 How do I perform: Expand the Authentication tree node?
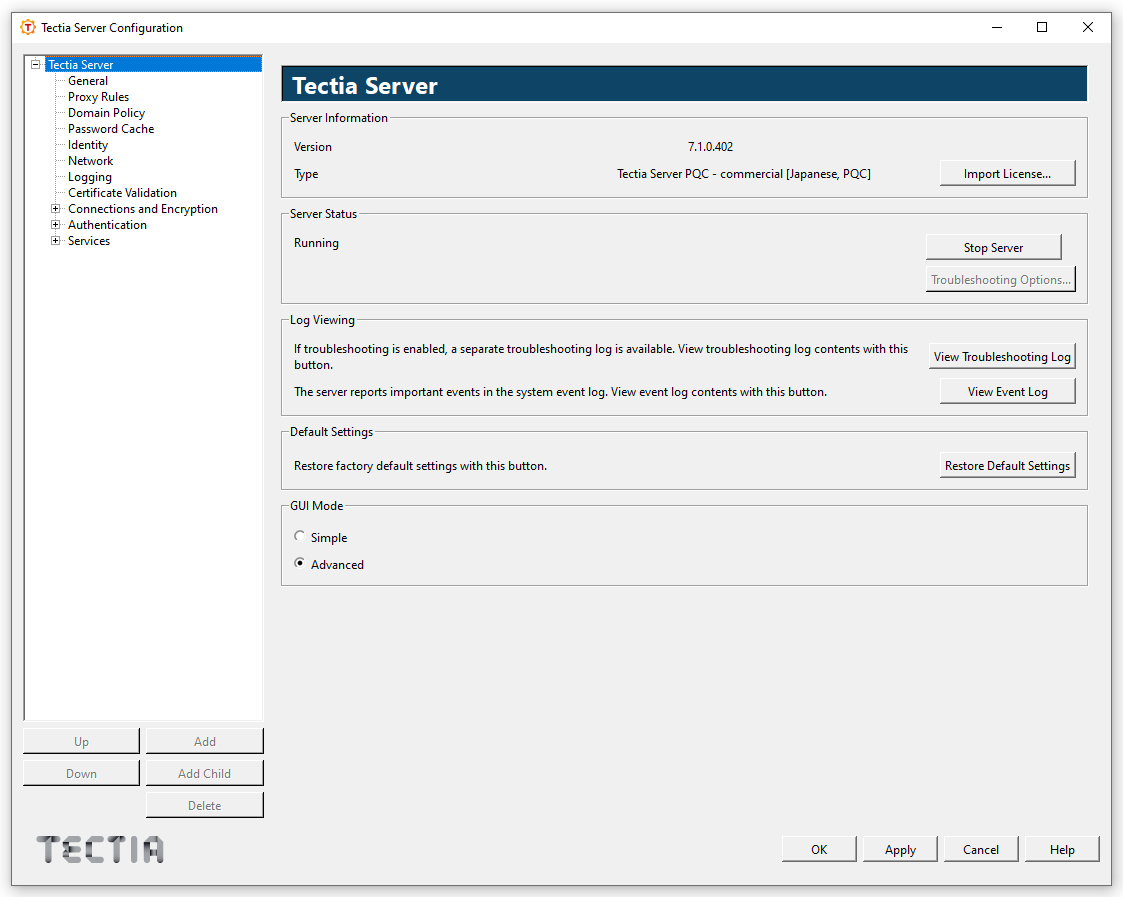point(55,224)
